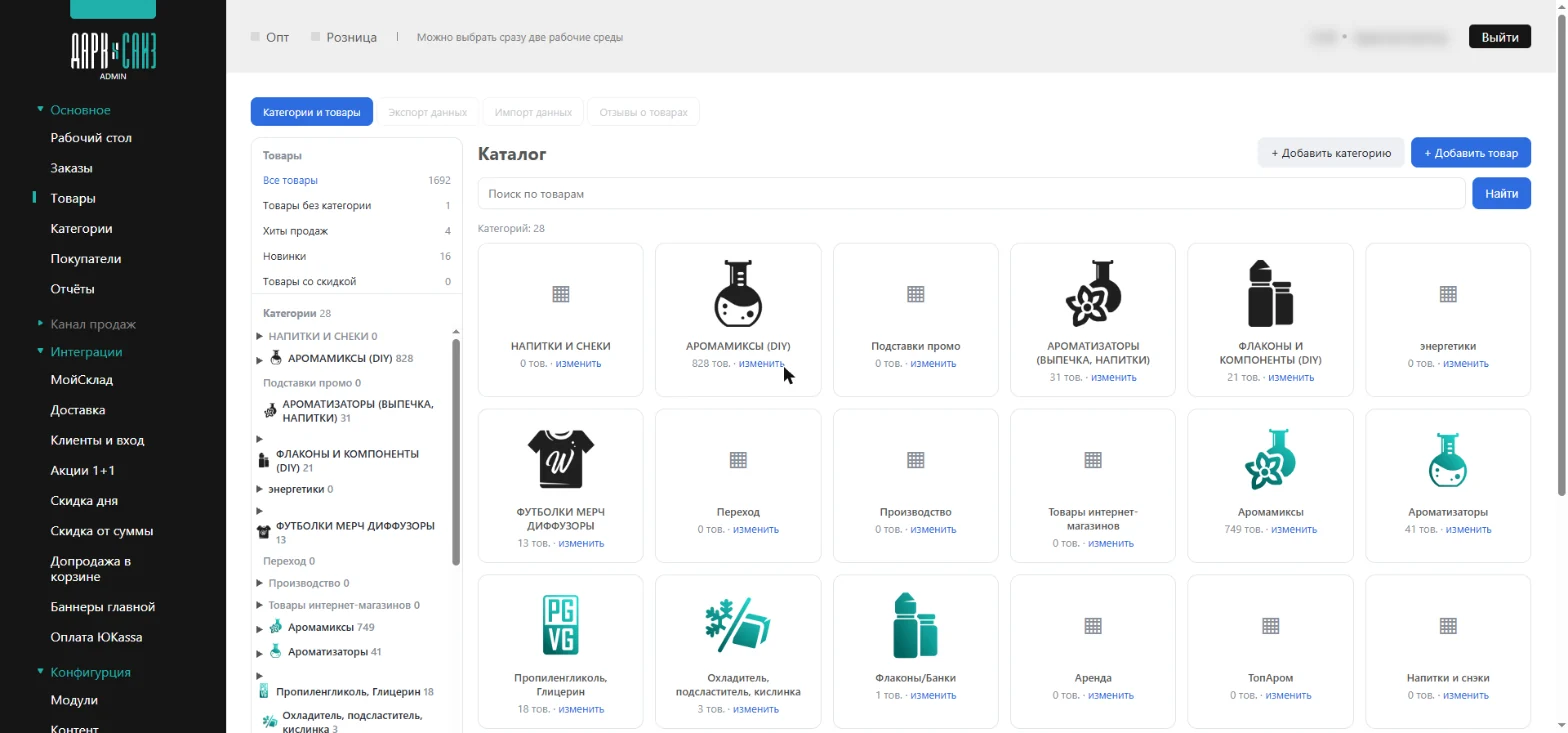
Task: Click the placeholder icon of НАПИТКИ И СНЕКИ card
Action: tap(561, 294)
